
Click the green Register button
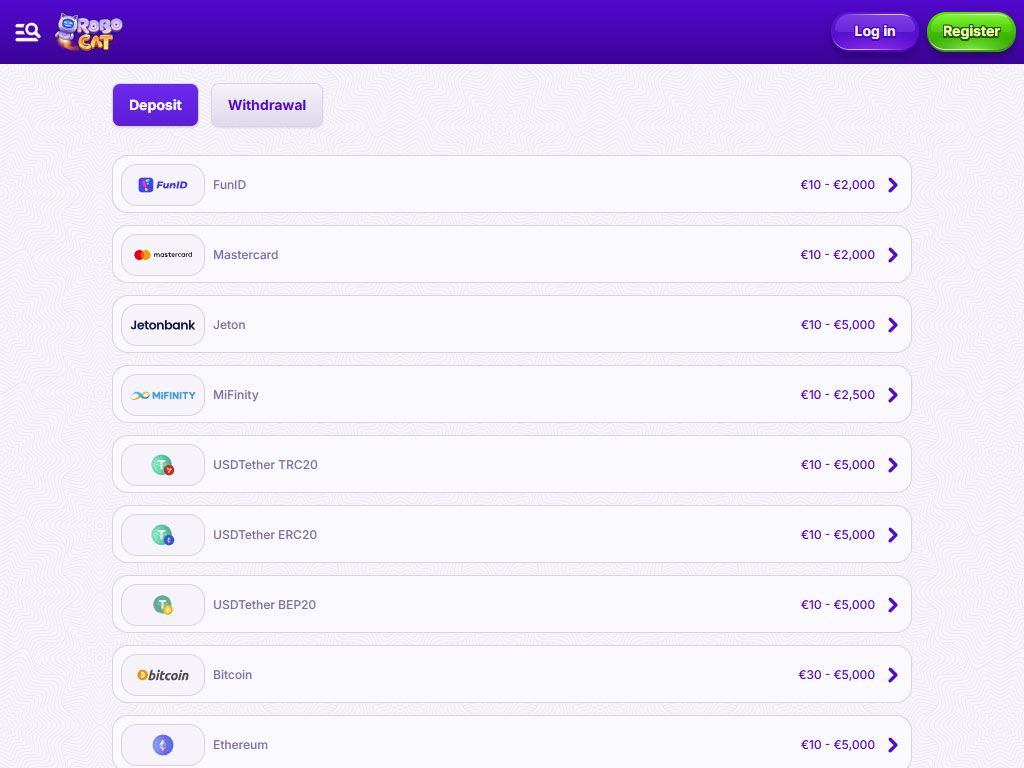[970, 32]
